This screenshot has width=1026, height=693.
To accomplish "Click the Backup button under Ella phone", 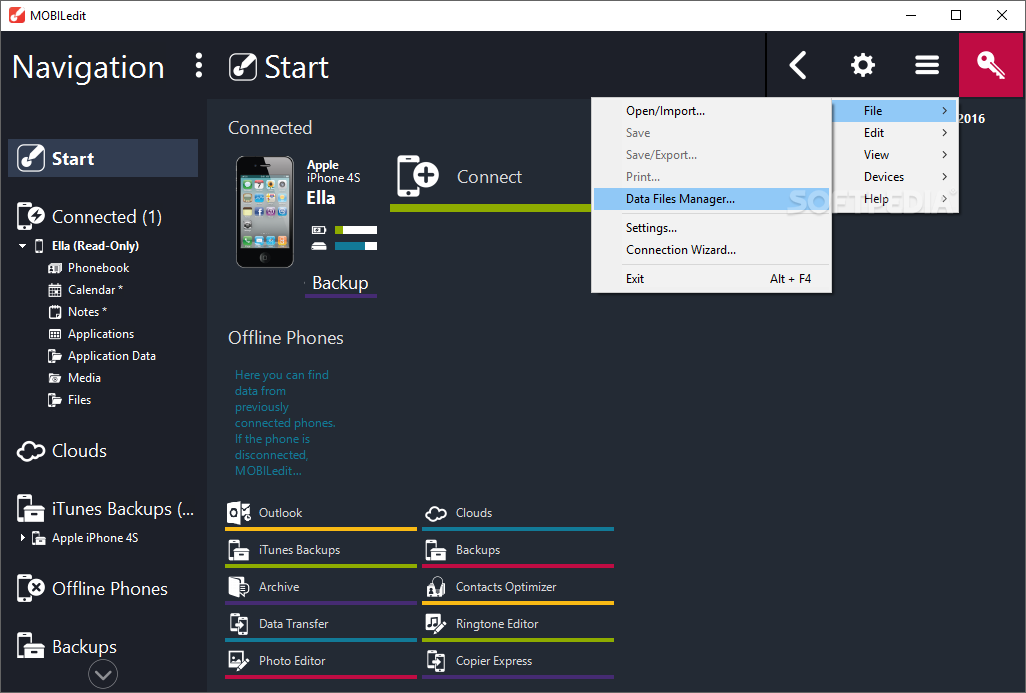I will [340, 283].
